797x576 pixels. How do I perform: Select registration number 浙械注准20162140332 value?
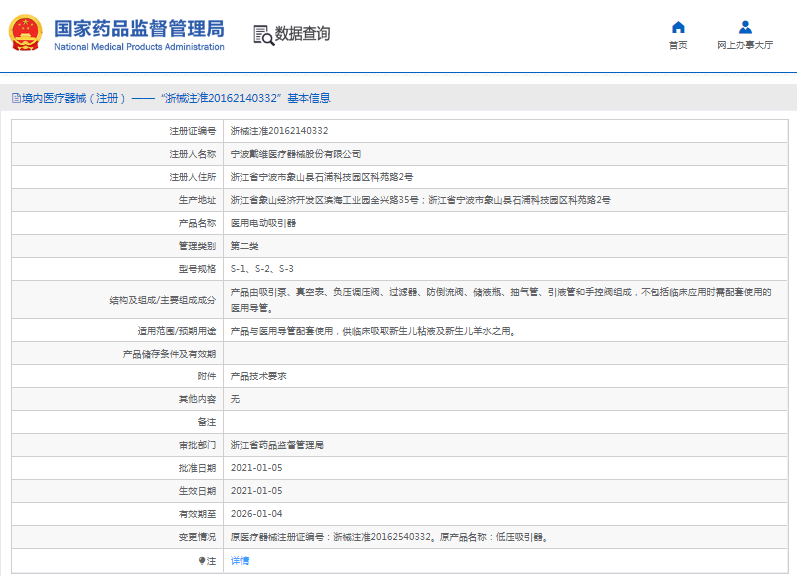pos(280,131)
